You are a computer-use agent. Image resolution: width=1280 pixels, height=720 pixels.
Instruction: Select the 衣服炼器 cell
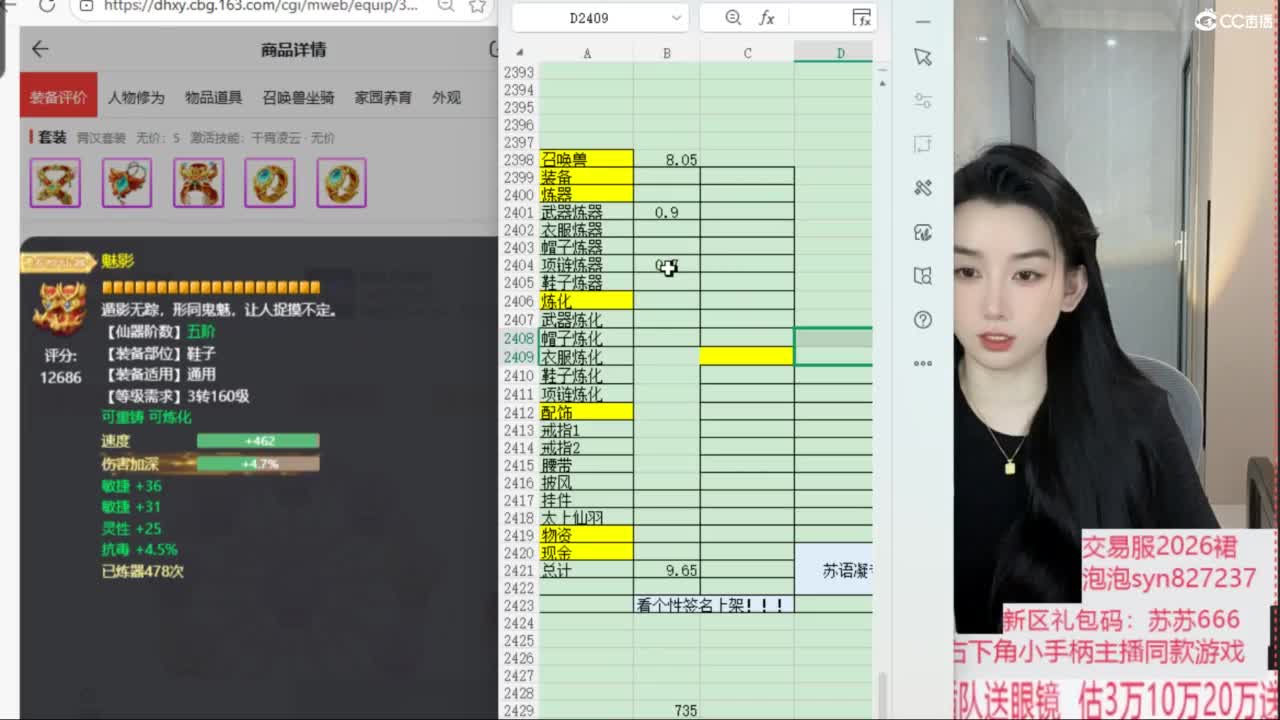pyautogui.click(x=587, y=230)
